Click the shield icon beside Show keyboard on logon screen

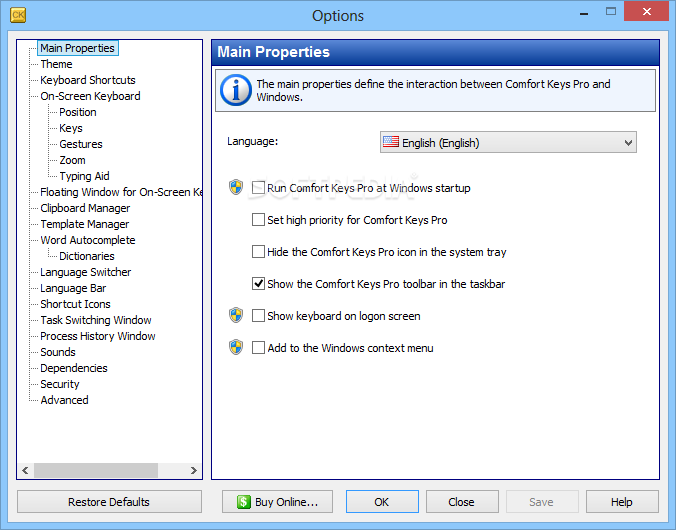236,315
